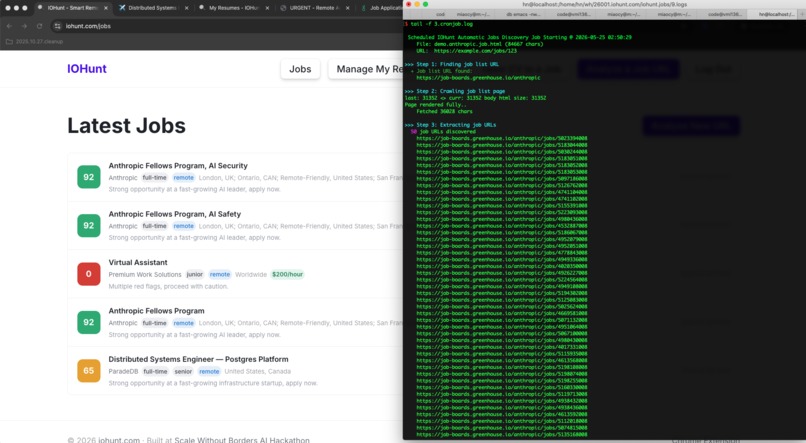Open site information icon in address bar
The height and width of the screenshot is (443, 806).
point(58,26)
